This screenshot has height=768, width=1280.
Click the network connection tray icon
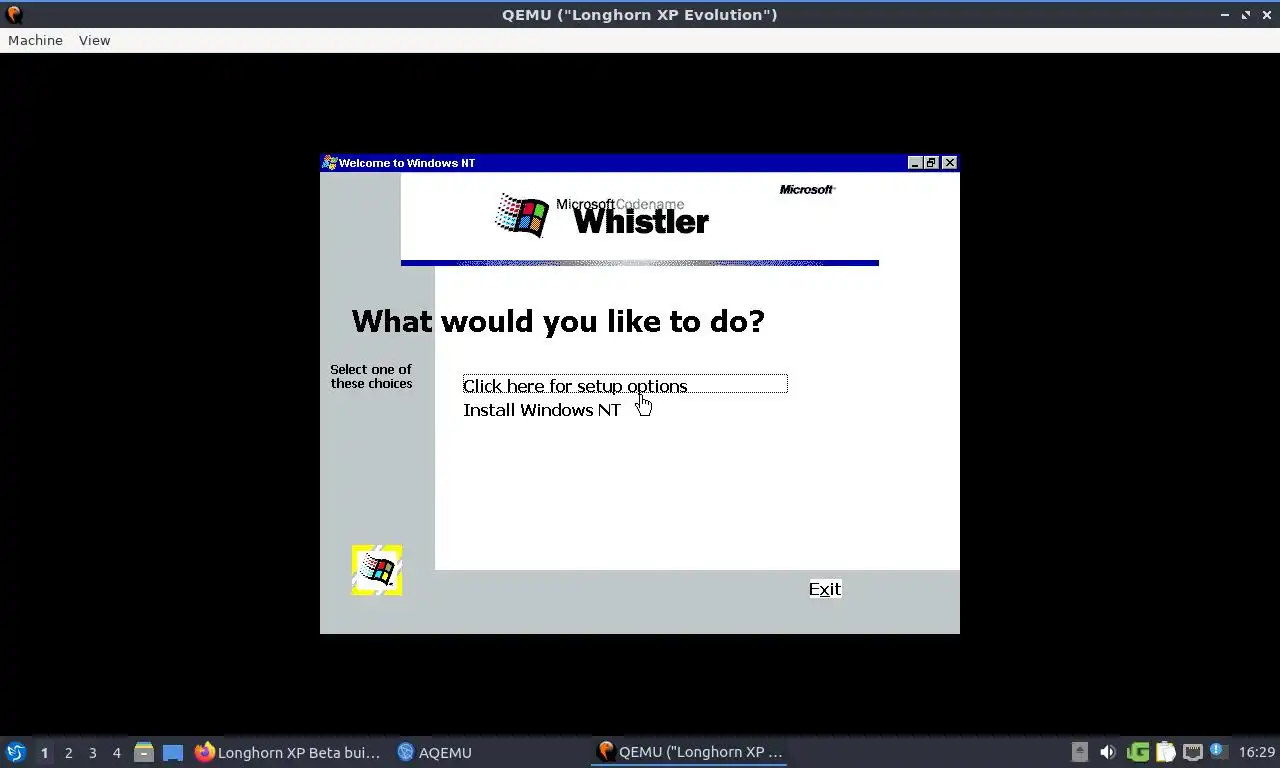(x=1192, y=752)
